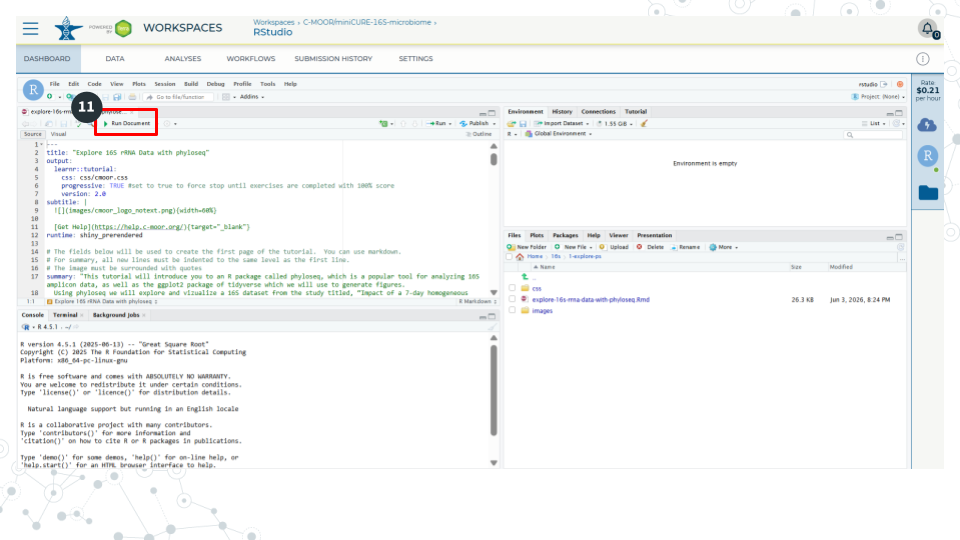Click the environment search field
The height and width of the screenshot is (540, 960).
pos(874,135)
